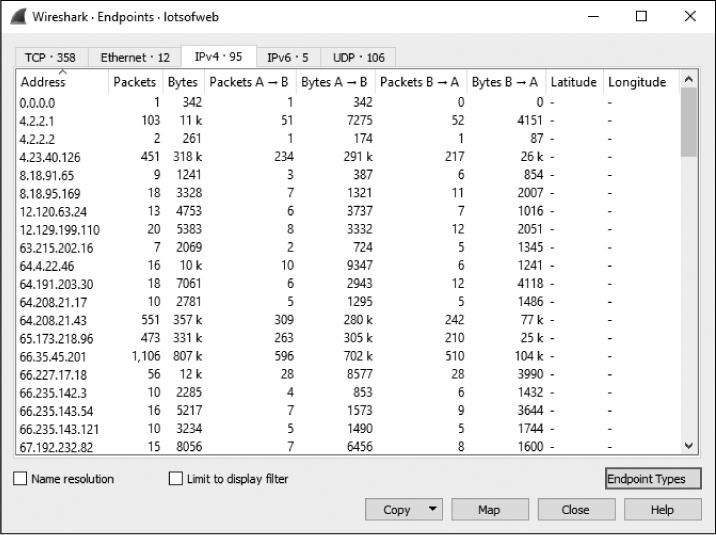Click the 104 k Bytes B→A cell
Screen dimensions: 716x535
pos(529,356)
